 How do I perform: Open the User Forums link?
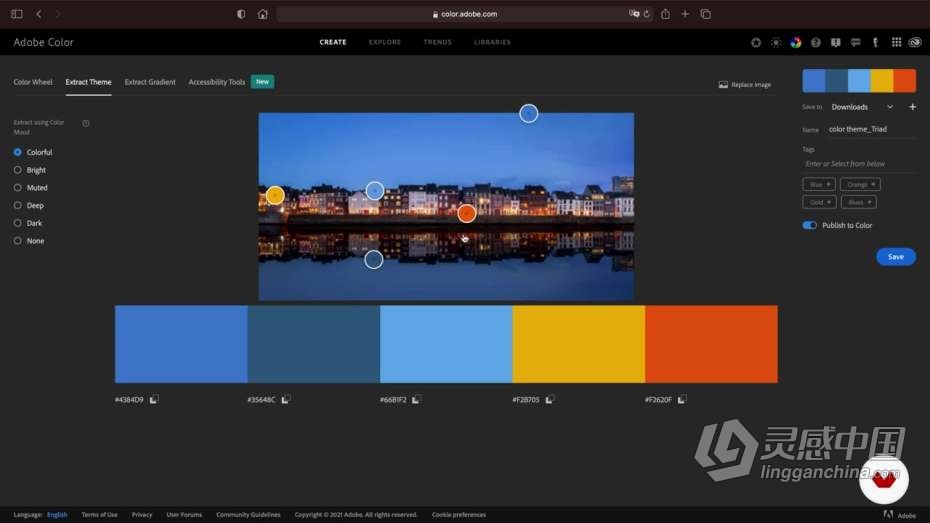point(184,515)
